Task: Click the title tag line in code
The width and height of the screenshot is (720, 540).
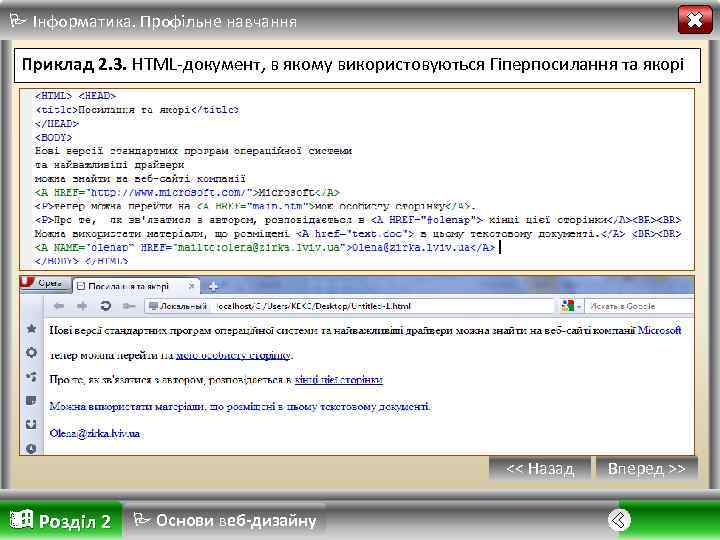Action: (x=137, y=110)
